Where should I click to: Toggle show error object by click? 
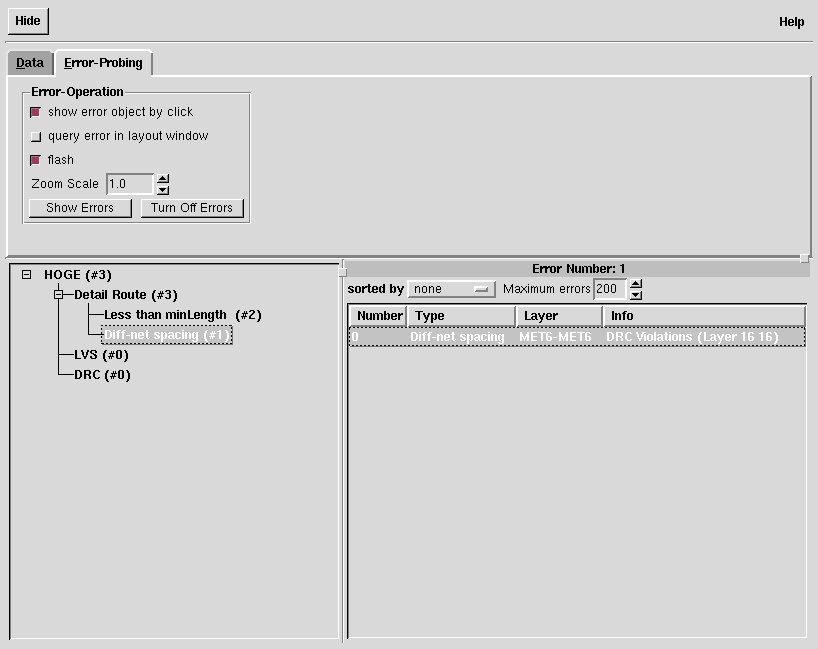pos(36,112)
